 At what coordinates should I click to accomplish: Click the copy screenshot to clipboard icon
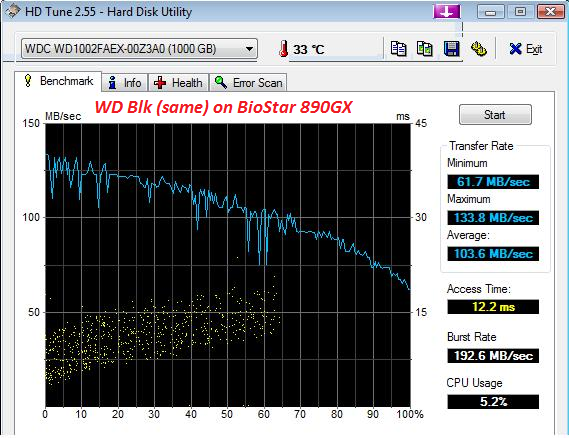pos(424,49)
